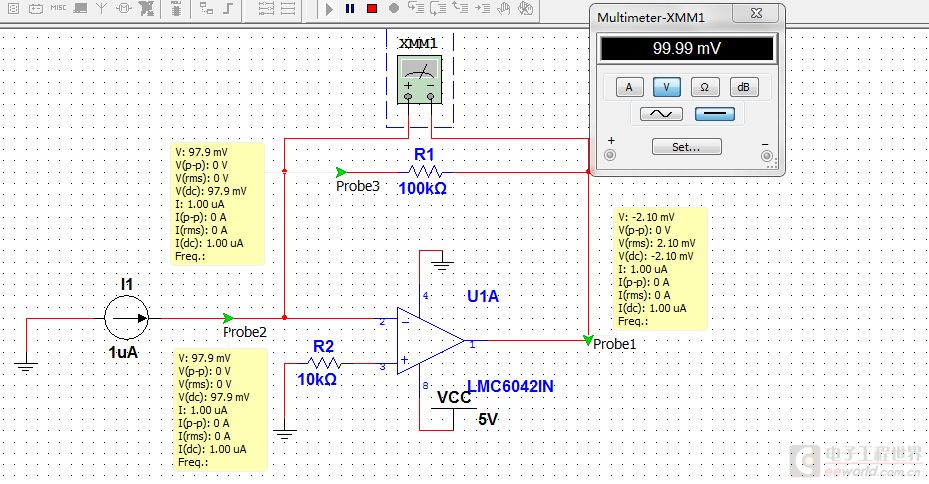Viewport: 929px width, 484px height.
Task: Click the Multimeter-XMM1 title bar
Action: click(x=662, y=17)
